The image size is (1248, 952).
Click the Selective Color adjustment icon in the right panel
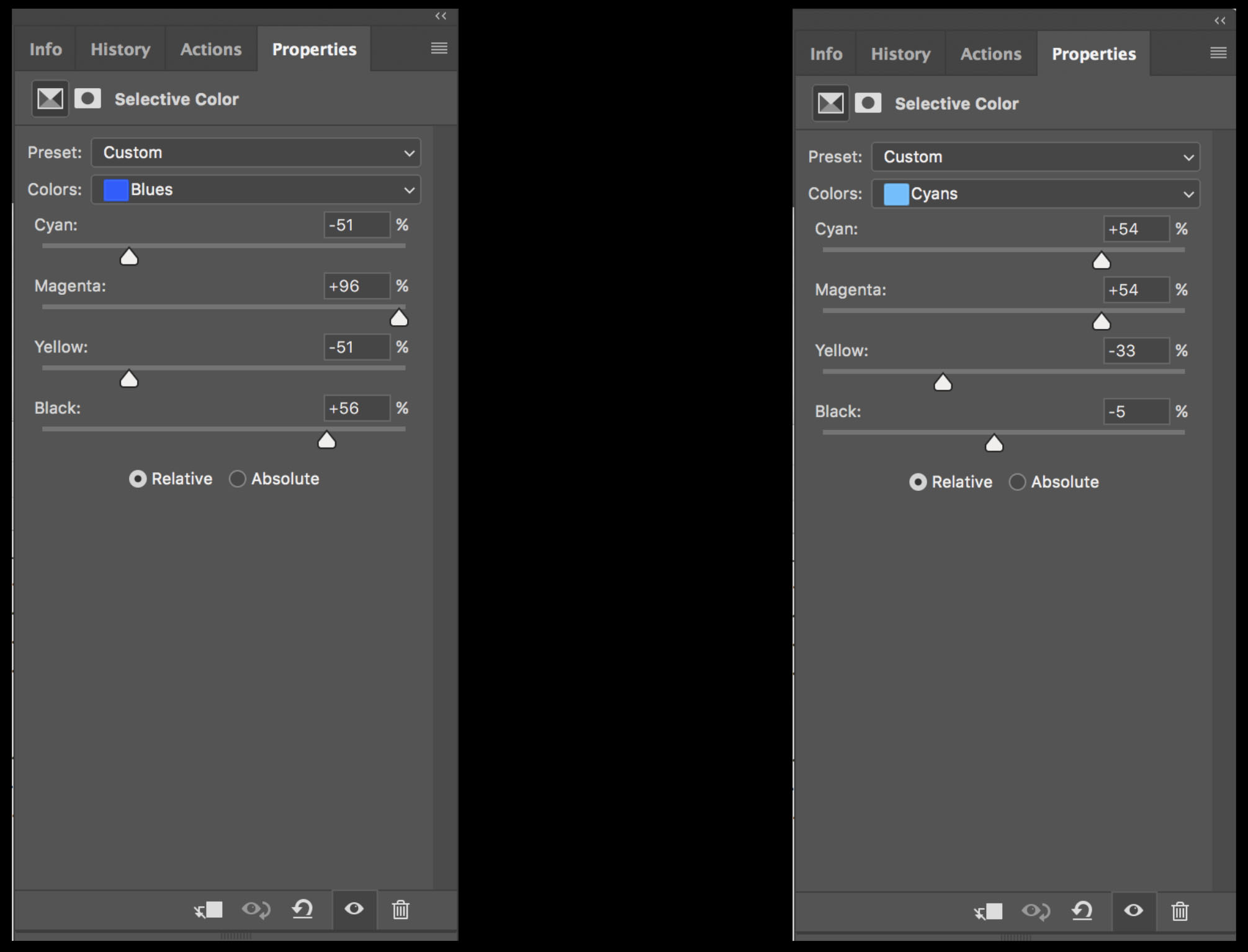point(830,103)
